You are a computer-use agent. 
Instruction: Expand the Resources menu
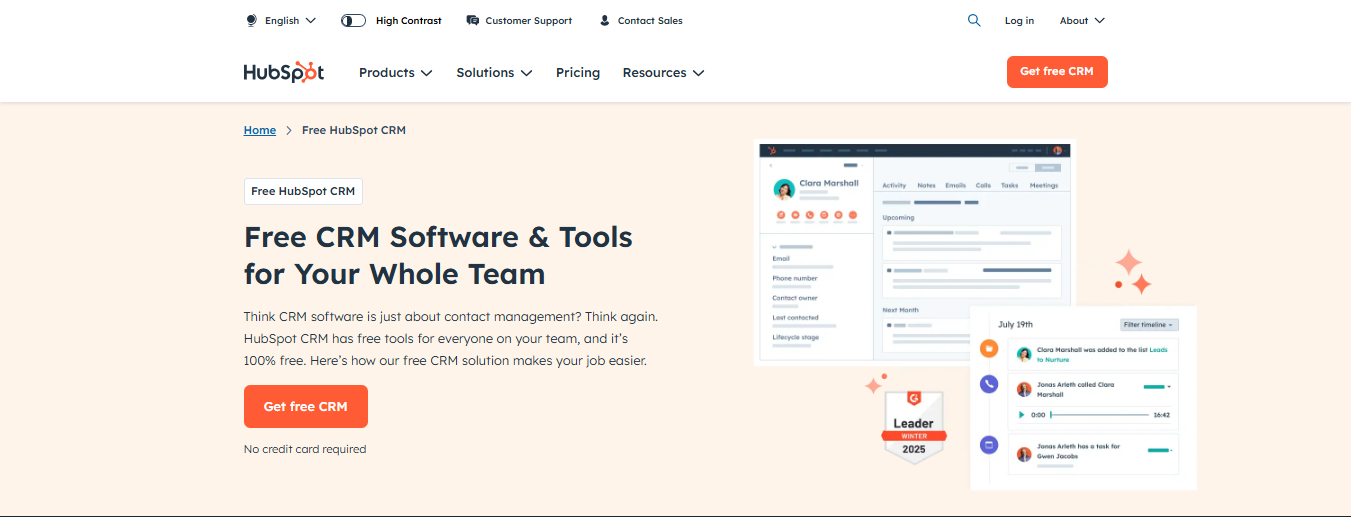(x=663, y=72)
